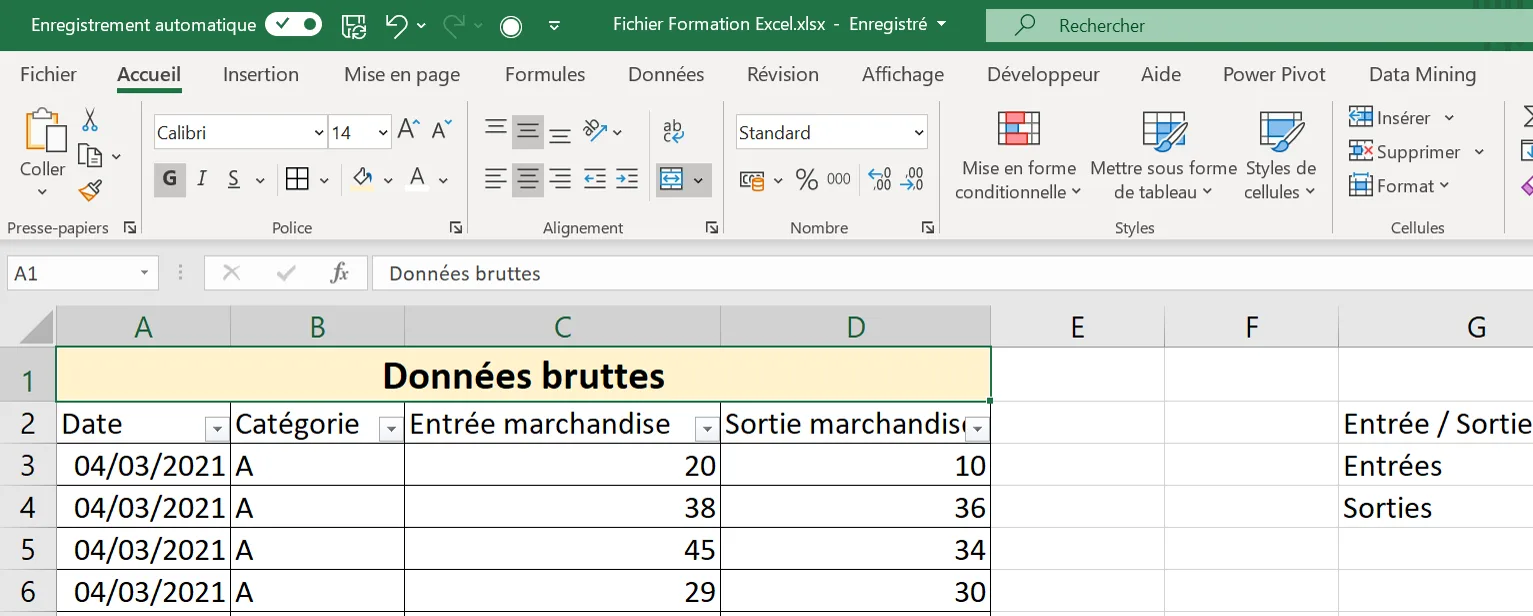Click the Align left icon

click(496, 179)
